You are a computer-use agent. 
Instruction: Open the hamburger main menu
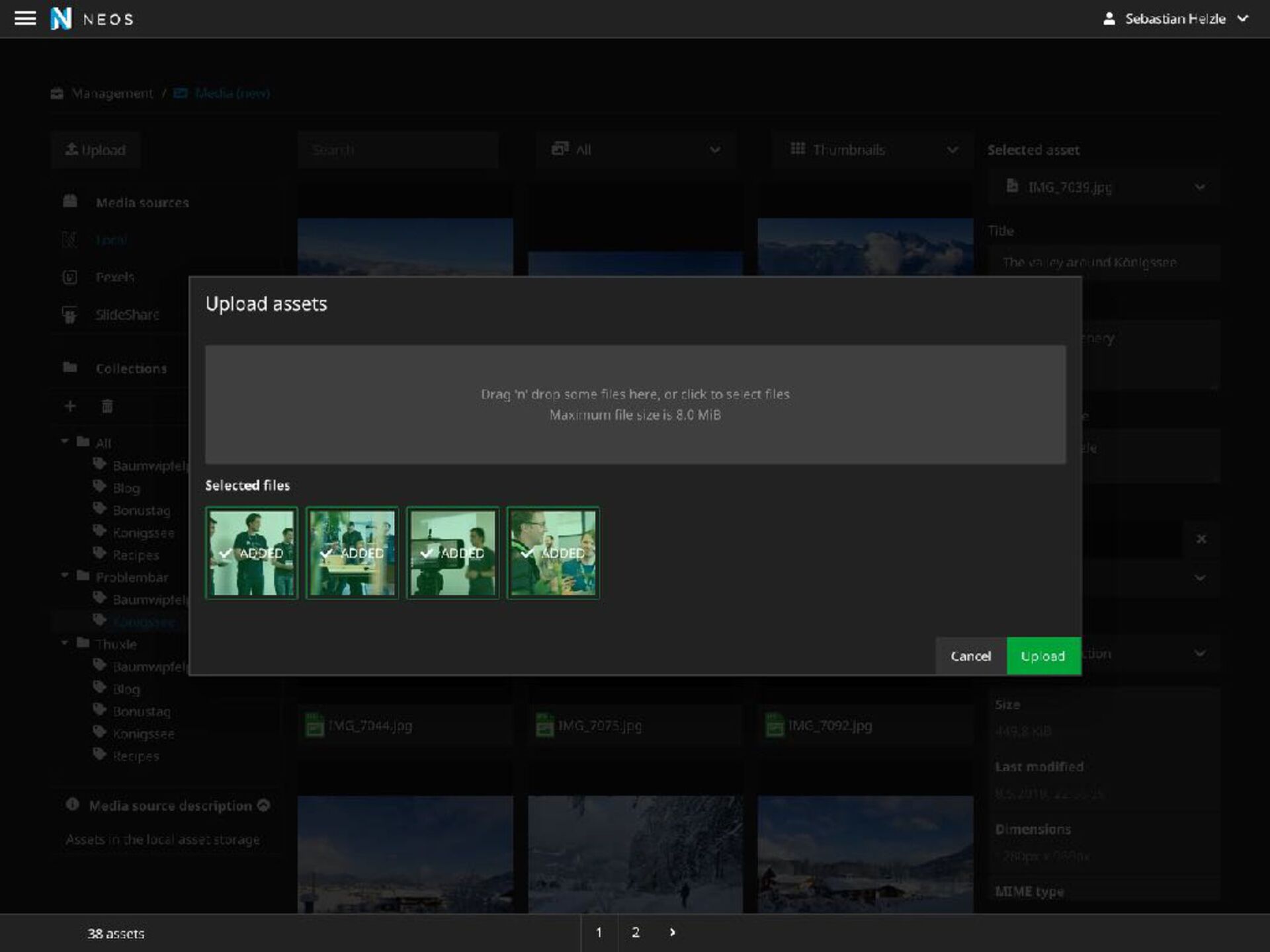point(25,19)
